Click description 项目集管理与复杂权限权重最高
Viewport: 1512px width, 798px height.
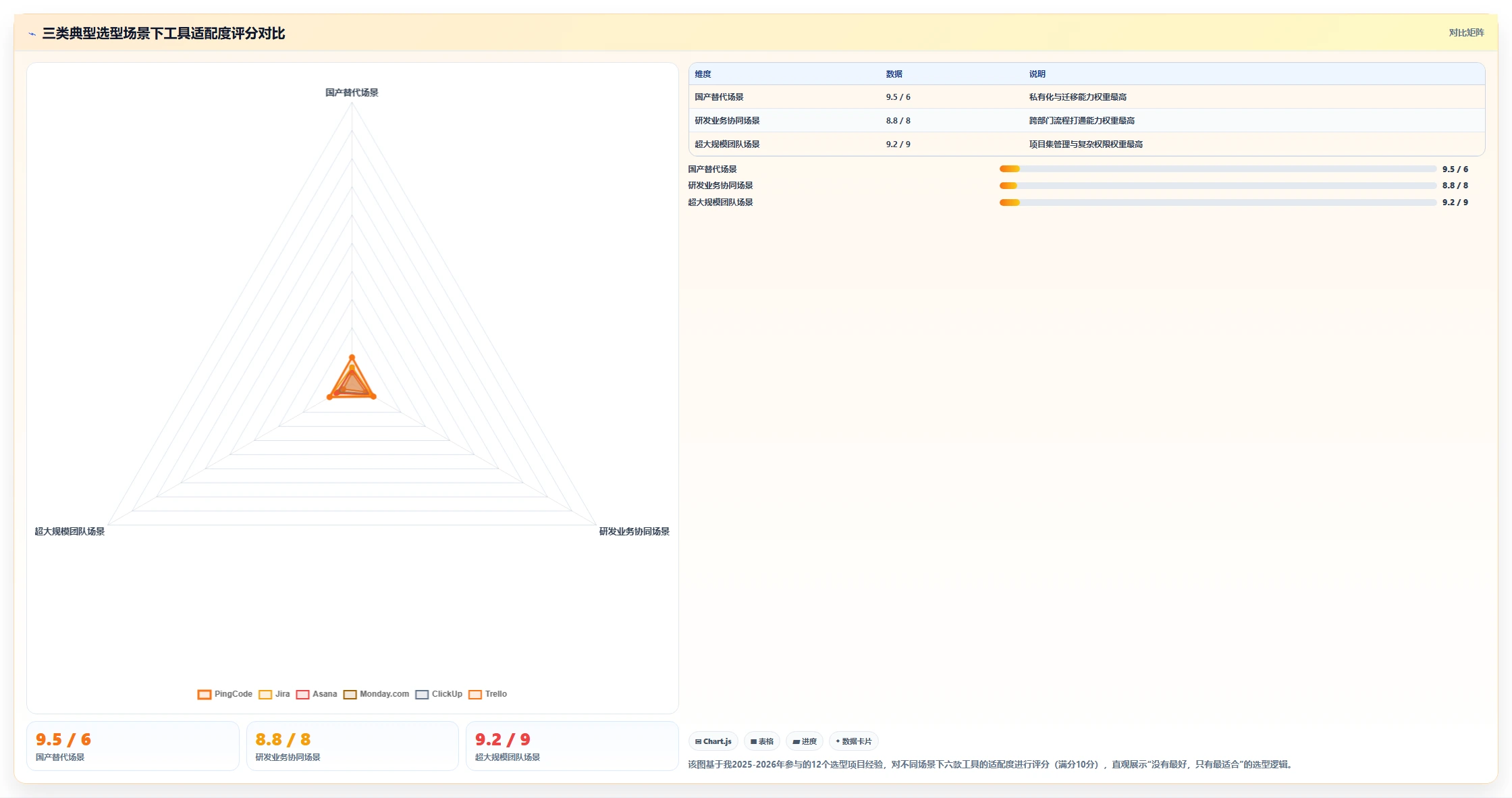pos(1085,144)
